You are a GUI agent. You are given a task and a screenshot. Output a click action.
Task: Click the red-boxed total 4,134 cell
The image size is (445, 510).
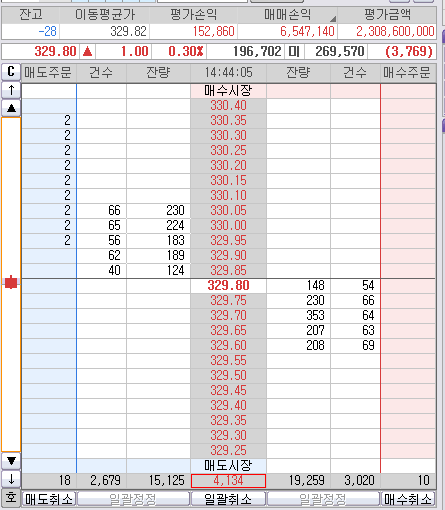(228, 481)
